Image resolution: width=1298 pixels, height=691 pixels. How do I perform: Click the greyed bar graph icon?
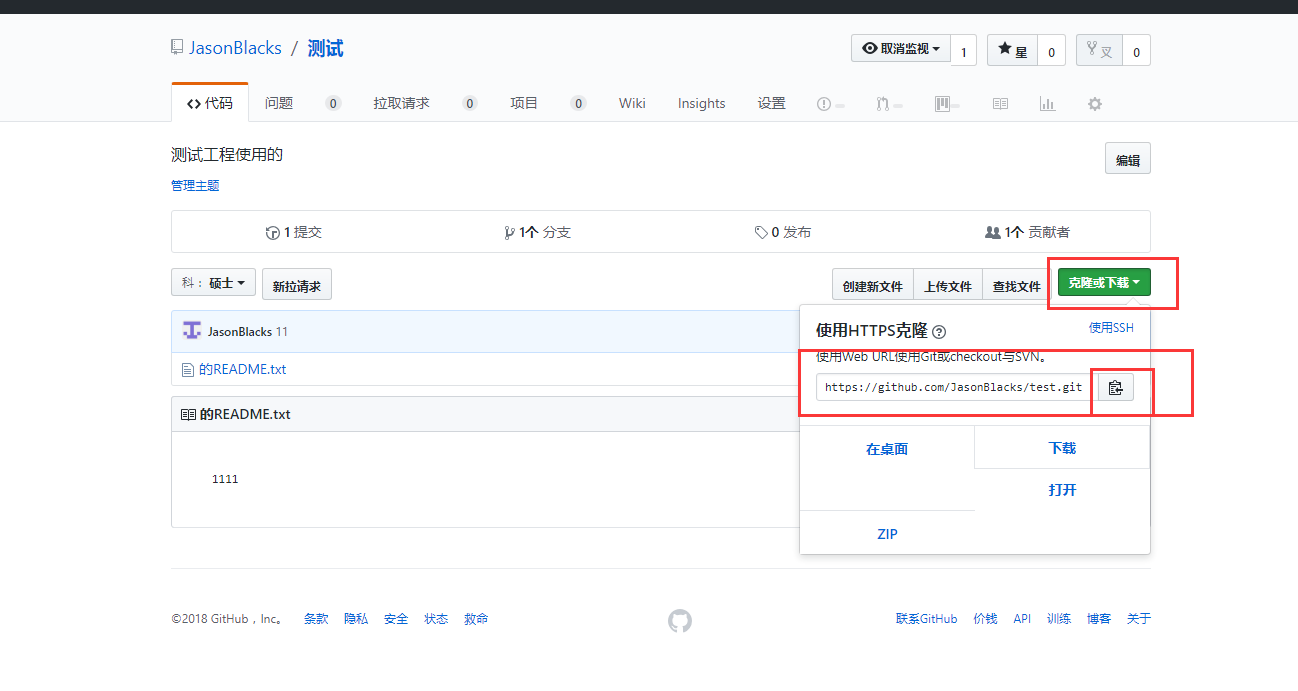(x=1047, y=103)
